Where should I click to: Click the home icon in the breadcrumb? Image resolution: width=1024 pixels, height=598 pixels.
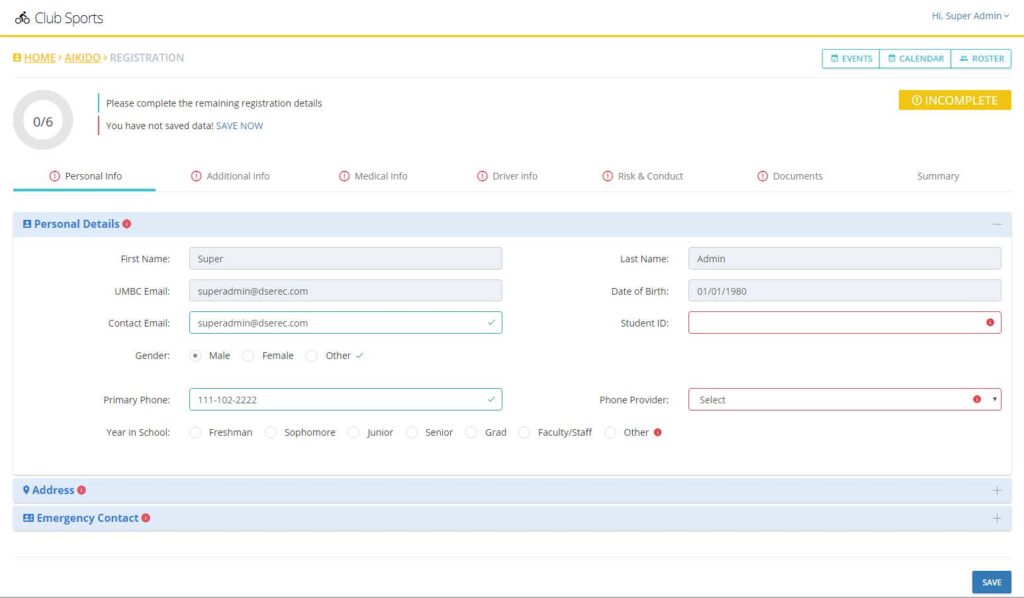(16, 57)
